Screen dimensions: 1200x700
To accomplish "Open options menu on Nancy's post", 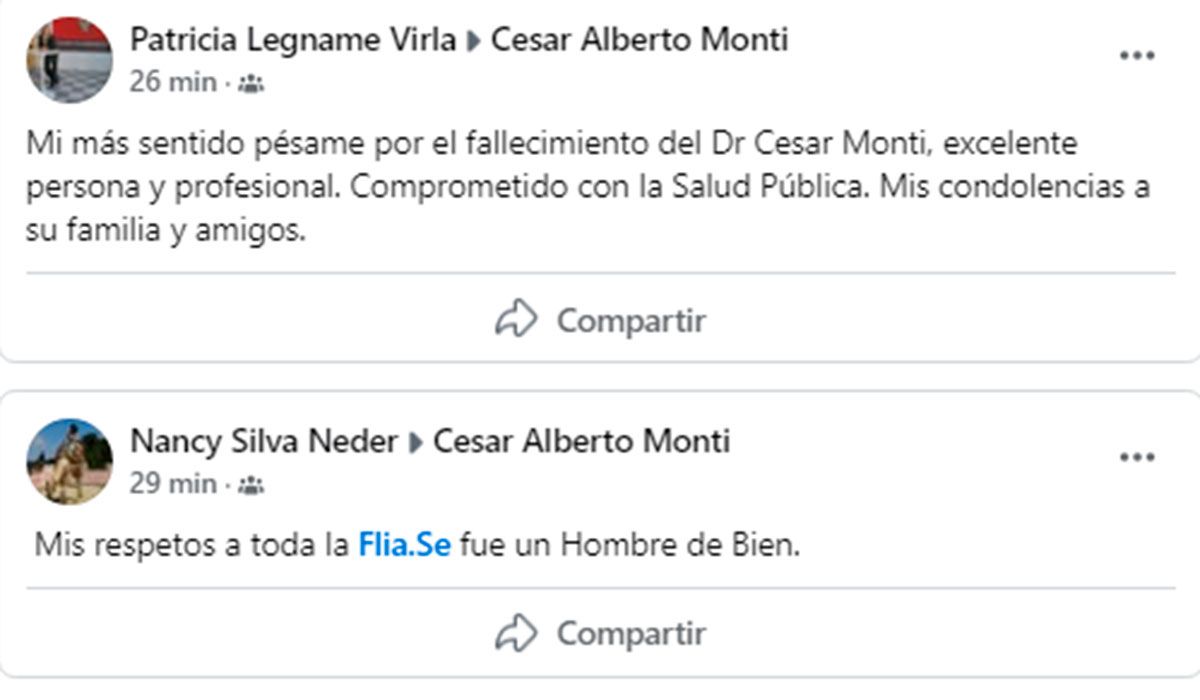I will [1137, 458].
